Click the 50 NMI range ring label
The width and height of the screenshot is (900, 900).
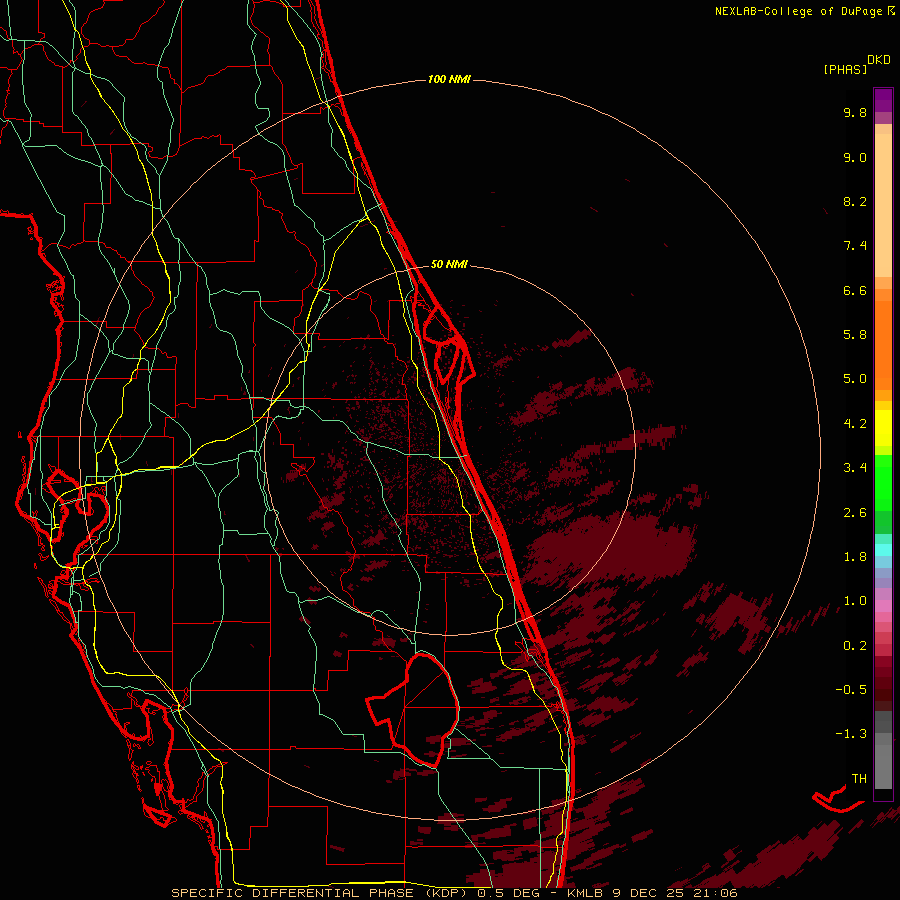[x=449, y=264]
